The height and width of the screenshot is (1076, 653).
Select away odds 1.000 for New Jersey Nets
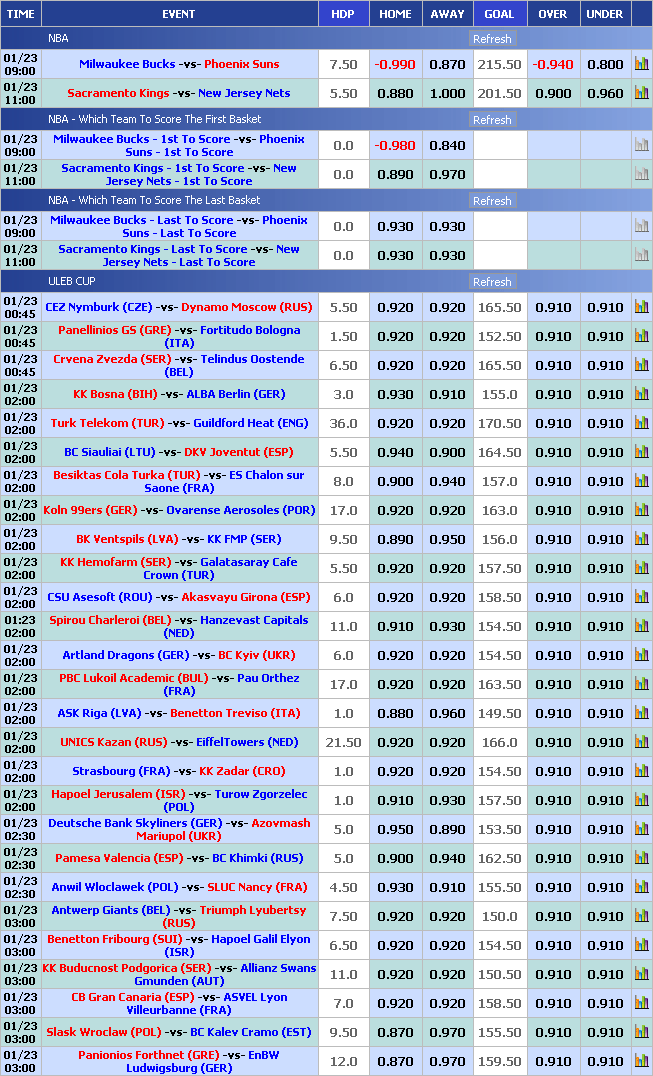point(447,93)
